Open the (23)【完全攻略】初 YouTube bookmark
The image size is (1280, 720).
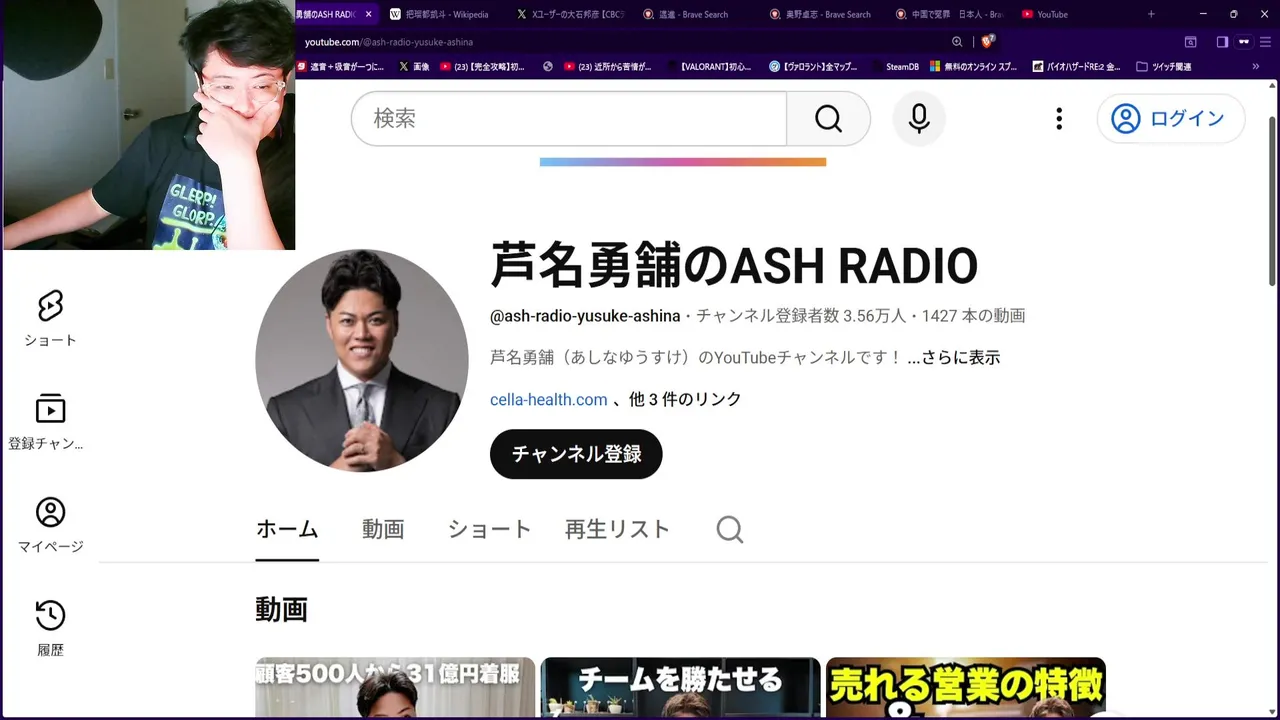click(x=482, y=67)
